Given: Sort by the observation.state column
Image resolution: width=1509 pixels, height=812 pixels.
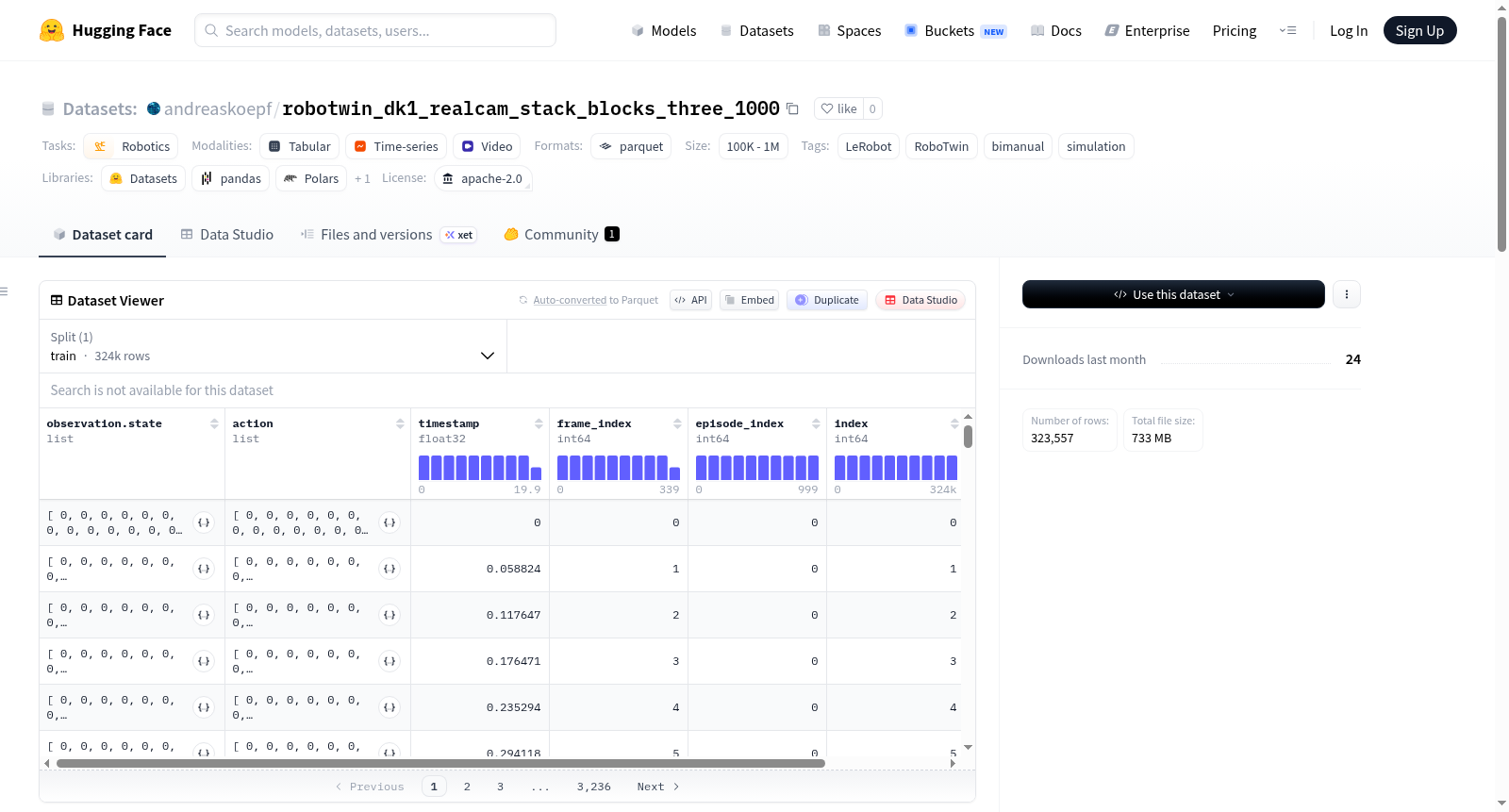Looking at the screenshot, I should tap(214, 424).
